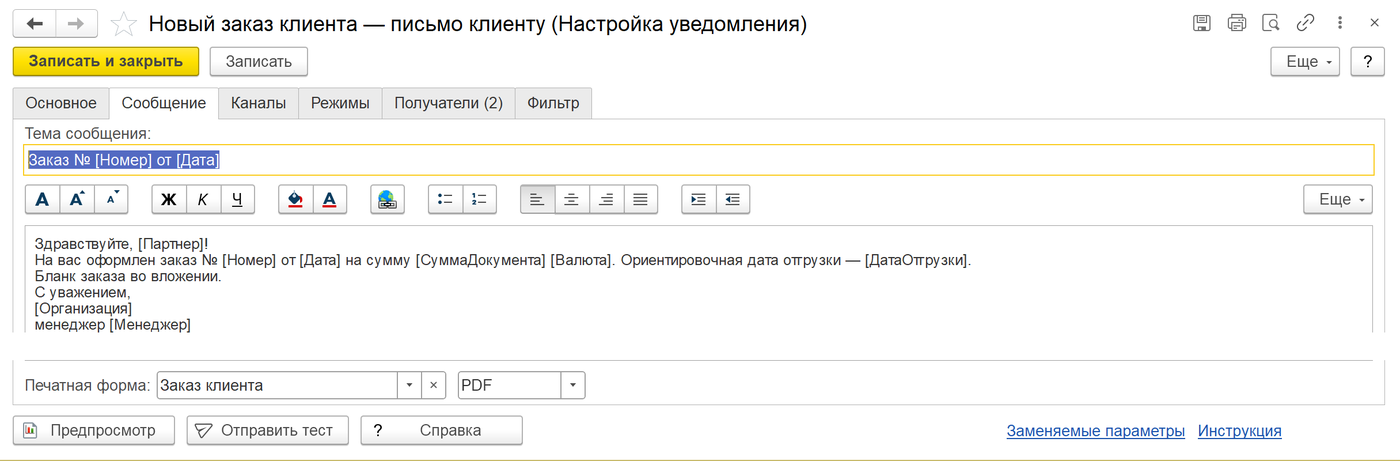The width and height of the screenshot is (1400, 461).
Task: Click inside the message body editor
Action: (698, 279)
